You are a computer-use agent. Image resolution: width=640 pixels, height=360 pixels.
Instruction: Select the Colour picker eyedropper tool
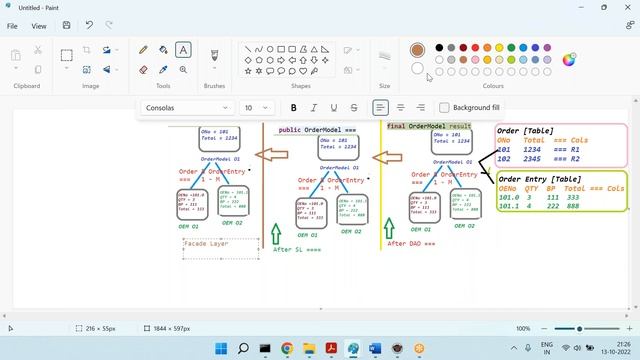tap(163, 70)
